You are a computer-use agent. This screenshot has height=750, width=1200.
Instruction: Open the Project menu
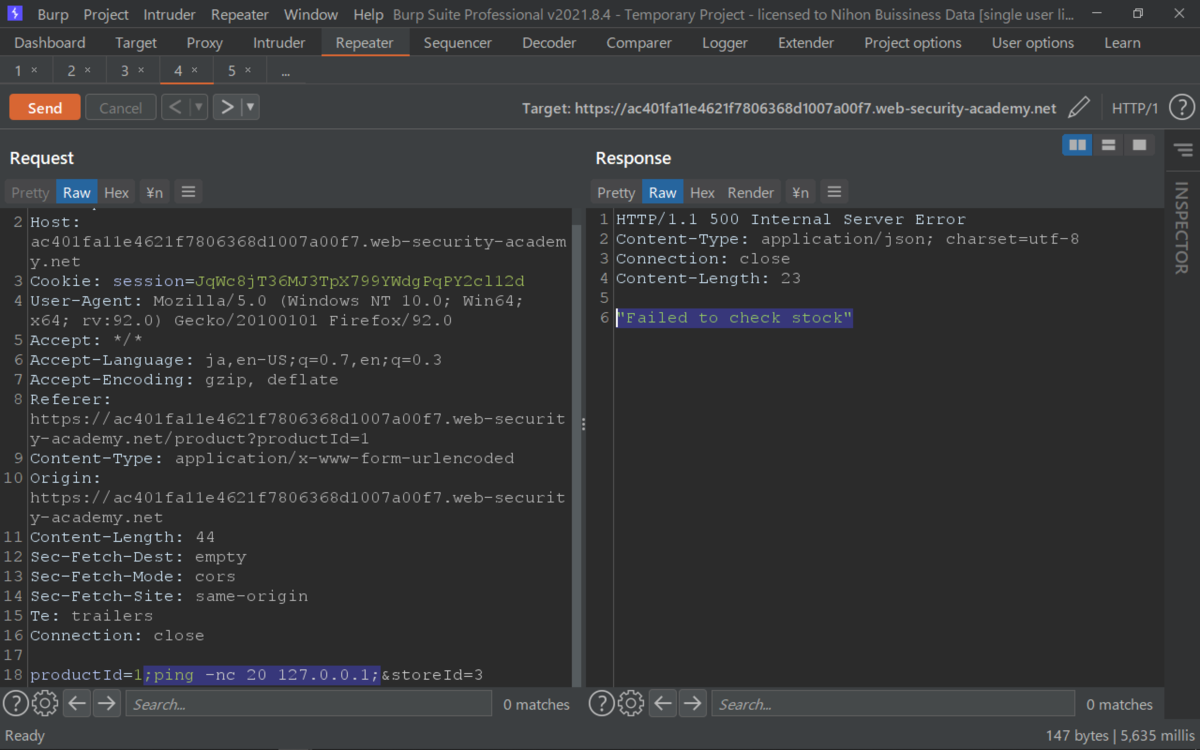[106, 14]
